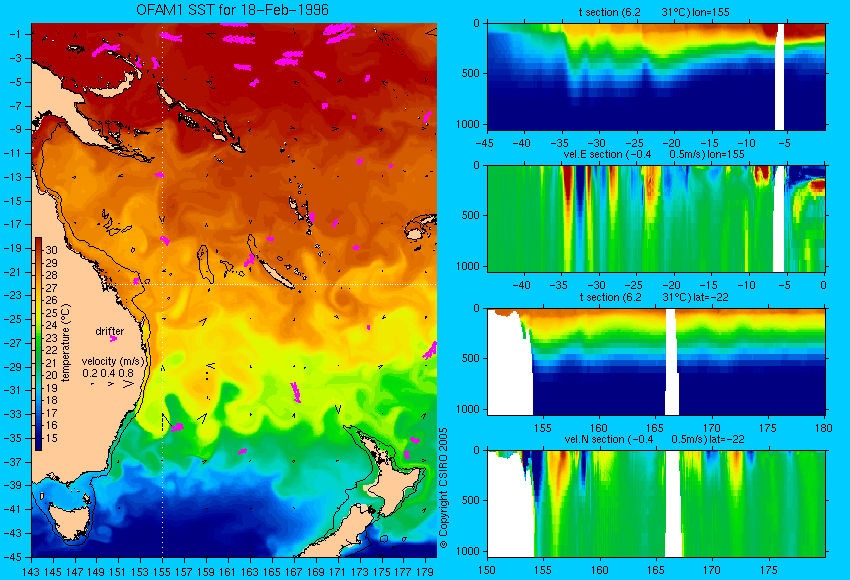The image size is (850, 580).
Task: Click the "Copyright CSIRO 2005" vertical text
Action: 443,488
